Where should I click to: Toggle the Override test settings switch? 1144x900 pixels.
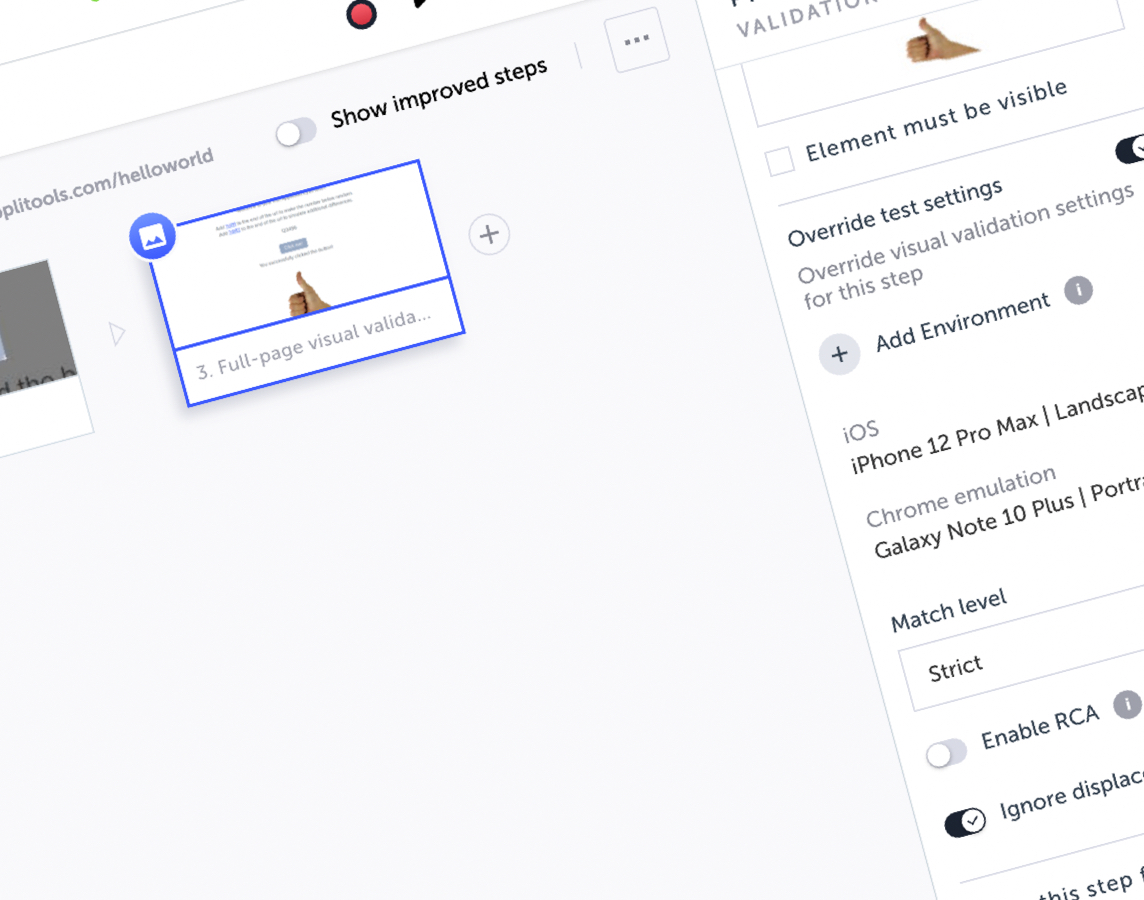pos(1130,148)
